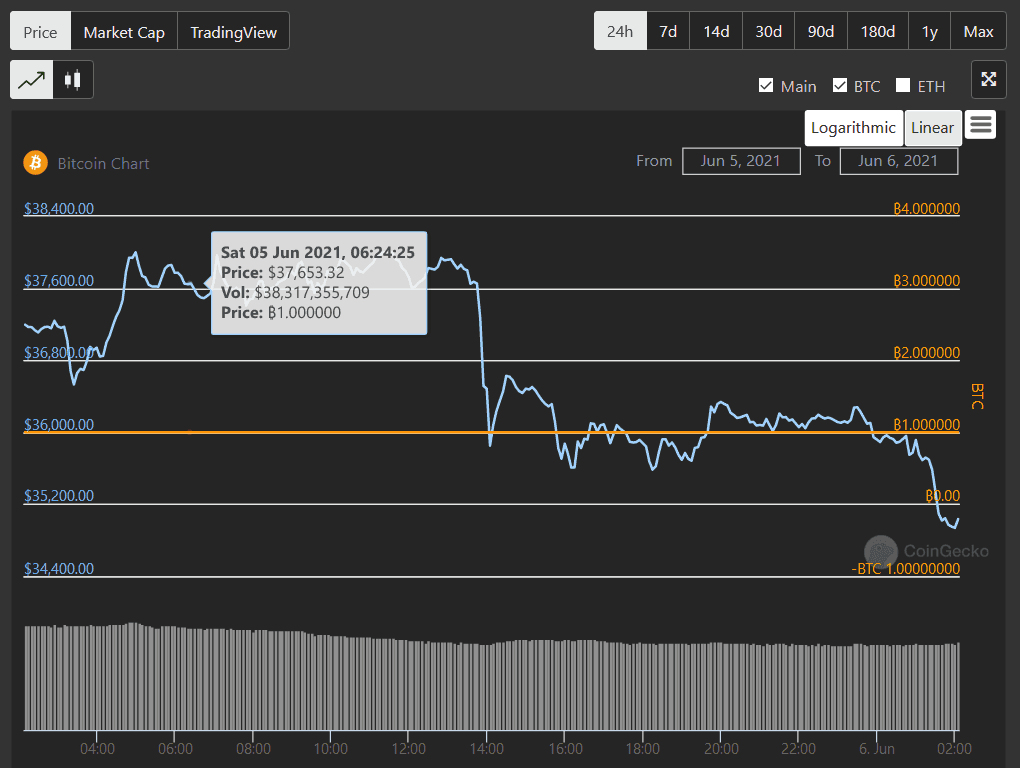The width and height of the screenshot is (1020, 768).
Task: Open fullscreen chart mode
Action: point(988,80)
